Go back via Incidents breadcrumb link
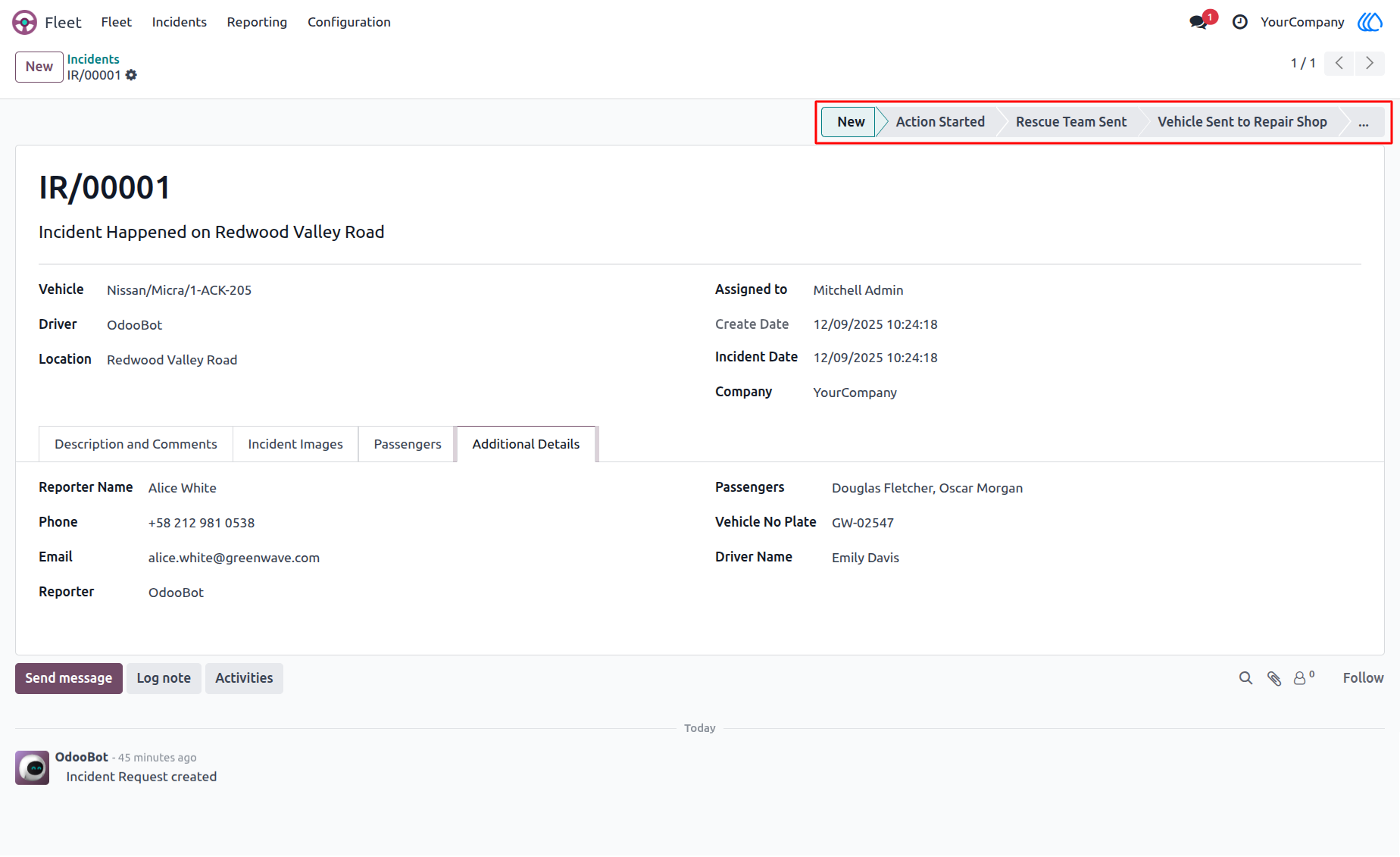 pyautogui.click(x=93, y=59)
